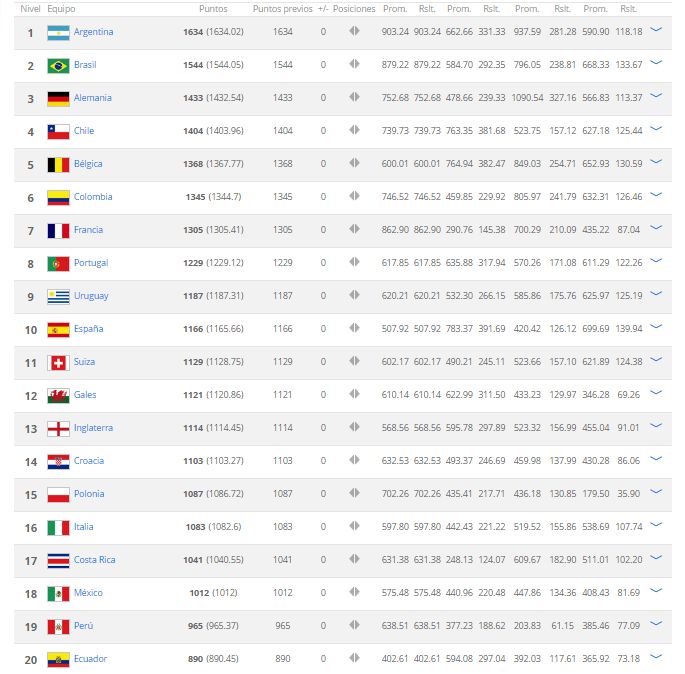Expand the Italia row details chevron
The width and height of the screenshot is (685, 674).
click(x=656, y=525)
